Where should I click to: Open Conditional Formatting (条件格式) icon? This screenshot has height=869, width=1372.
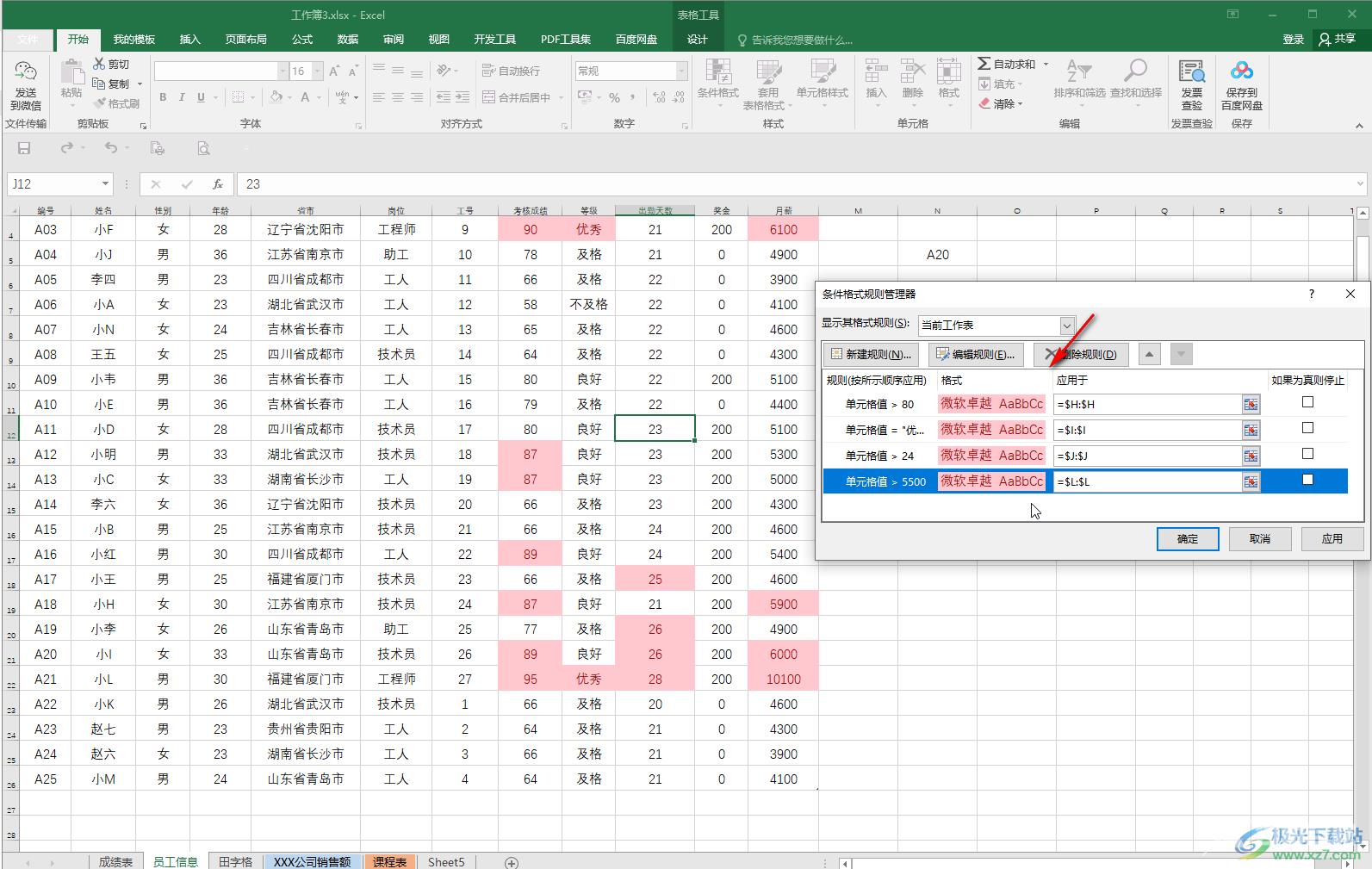pyautogui.click(x=717, y=72)
